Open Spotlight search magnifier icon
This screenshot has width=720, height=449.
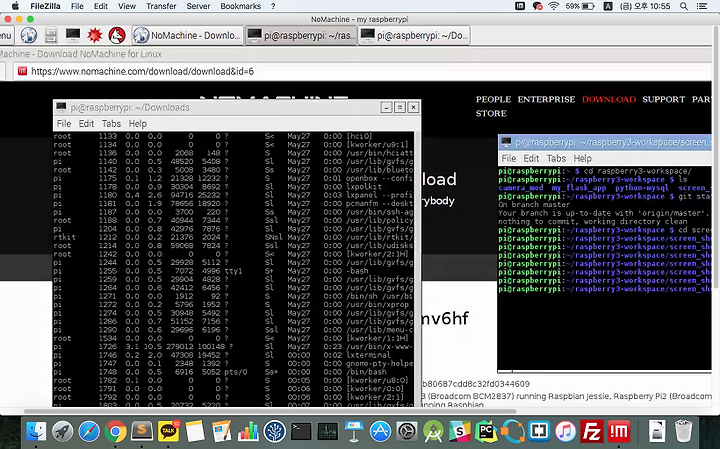click(x=684, y=6)
